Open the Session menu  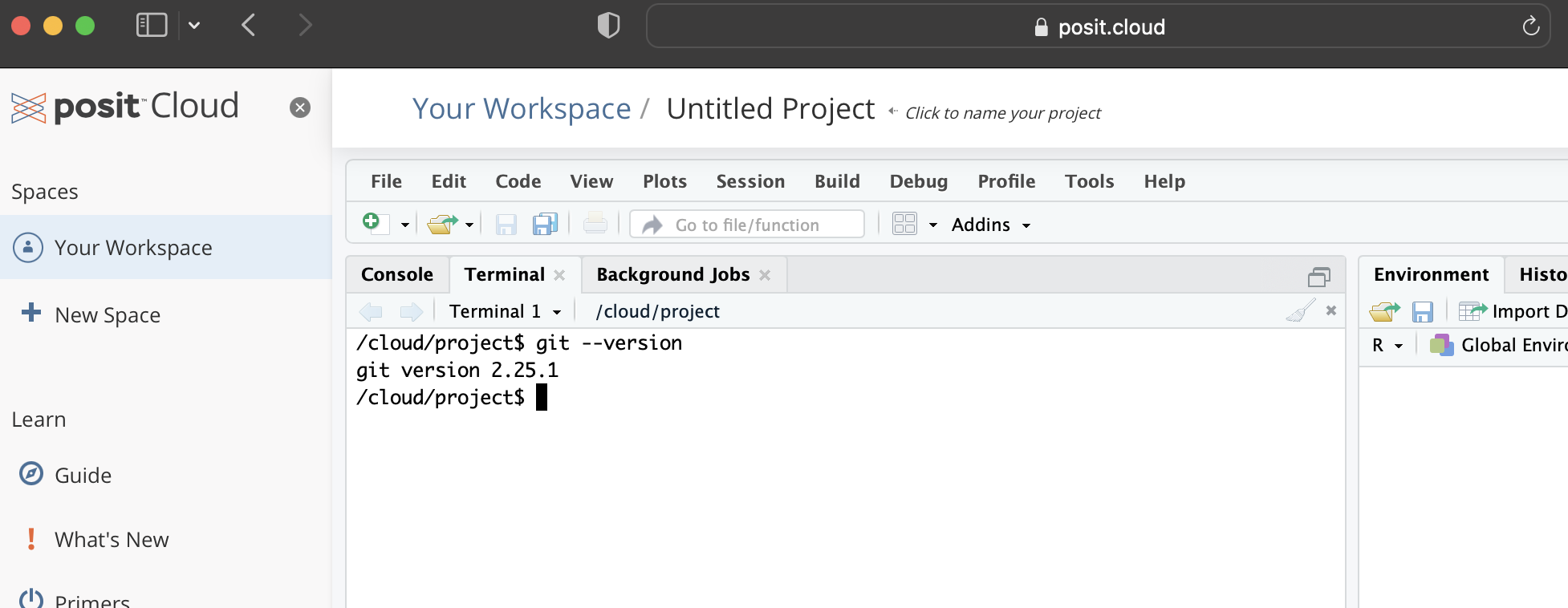[x=750, y=181]
